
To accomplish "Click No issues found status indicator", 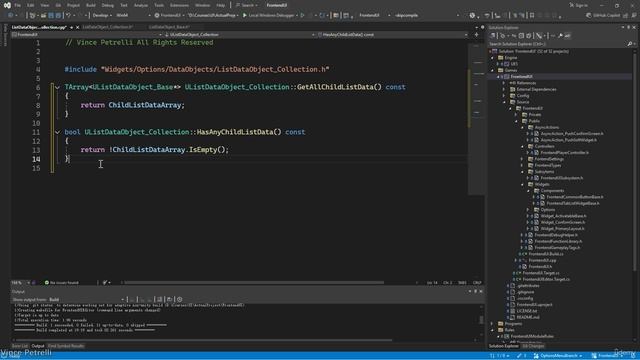I will 61,282.
